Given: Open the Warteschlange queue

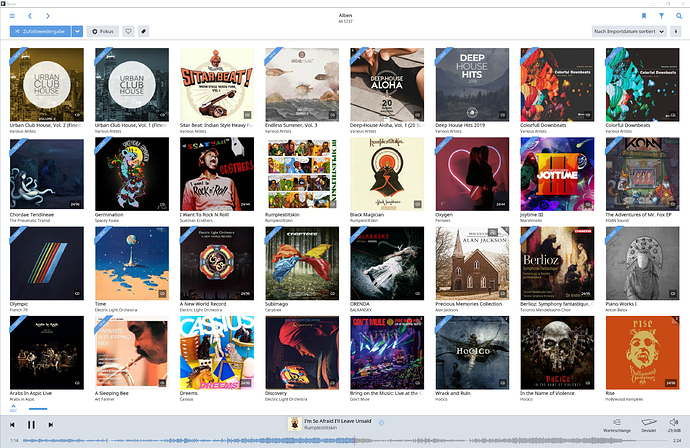Looking at the screenshot, I should coord(617,425).
